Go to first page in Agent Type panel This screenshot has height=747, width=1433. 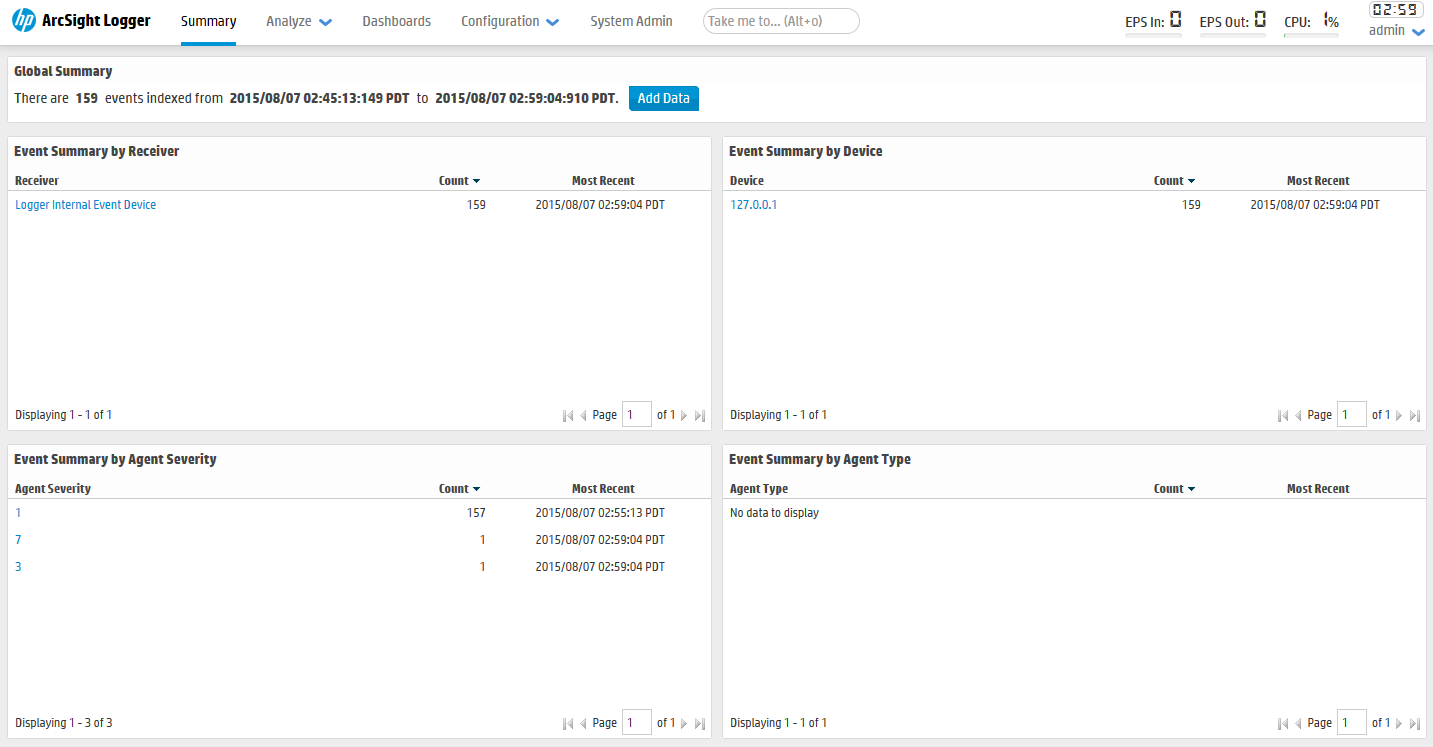(1283, 723)
